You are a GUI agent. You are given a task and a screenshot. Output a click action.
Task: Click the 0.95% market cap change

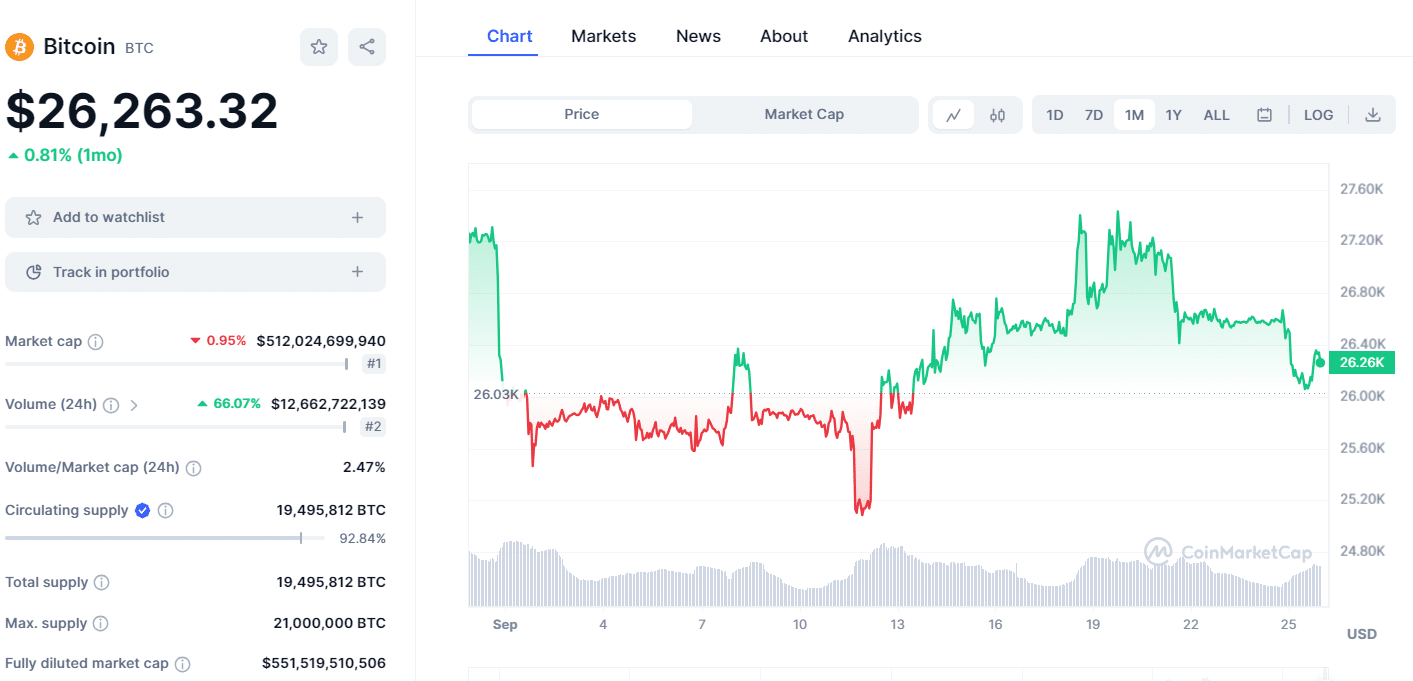218,341
